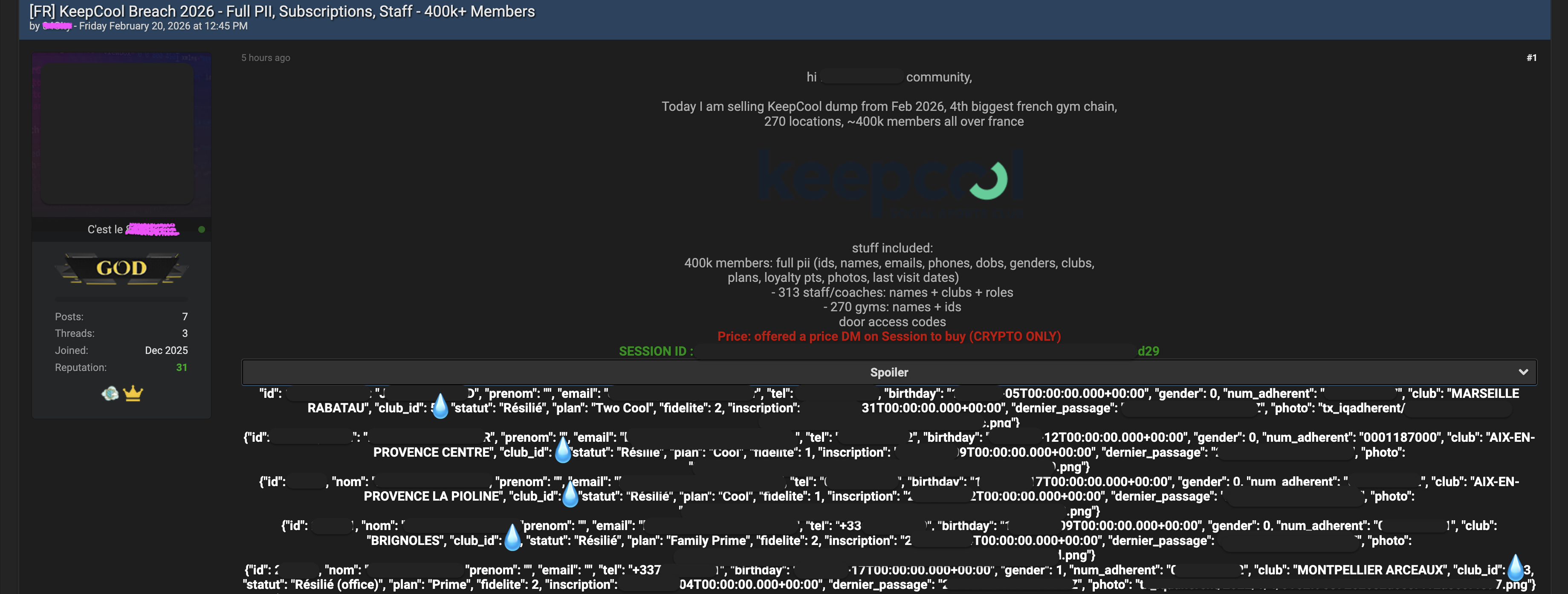
Task: Click the GOD rank badge
Action: pyautogui.click(x=121, y=268)
